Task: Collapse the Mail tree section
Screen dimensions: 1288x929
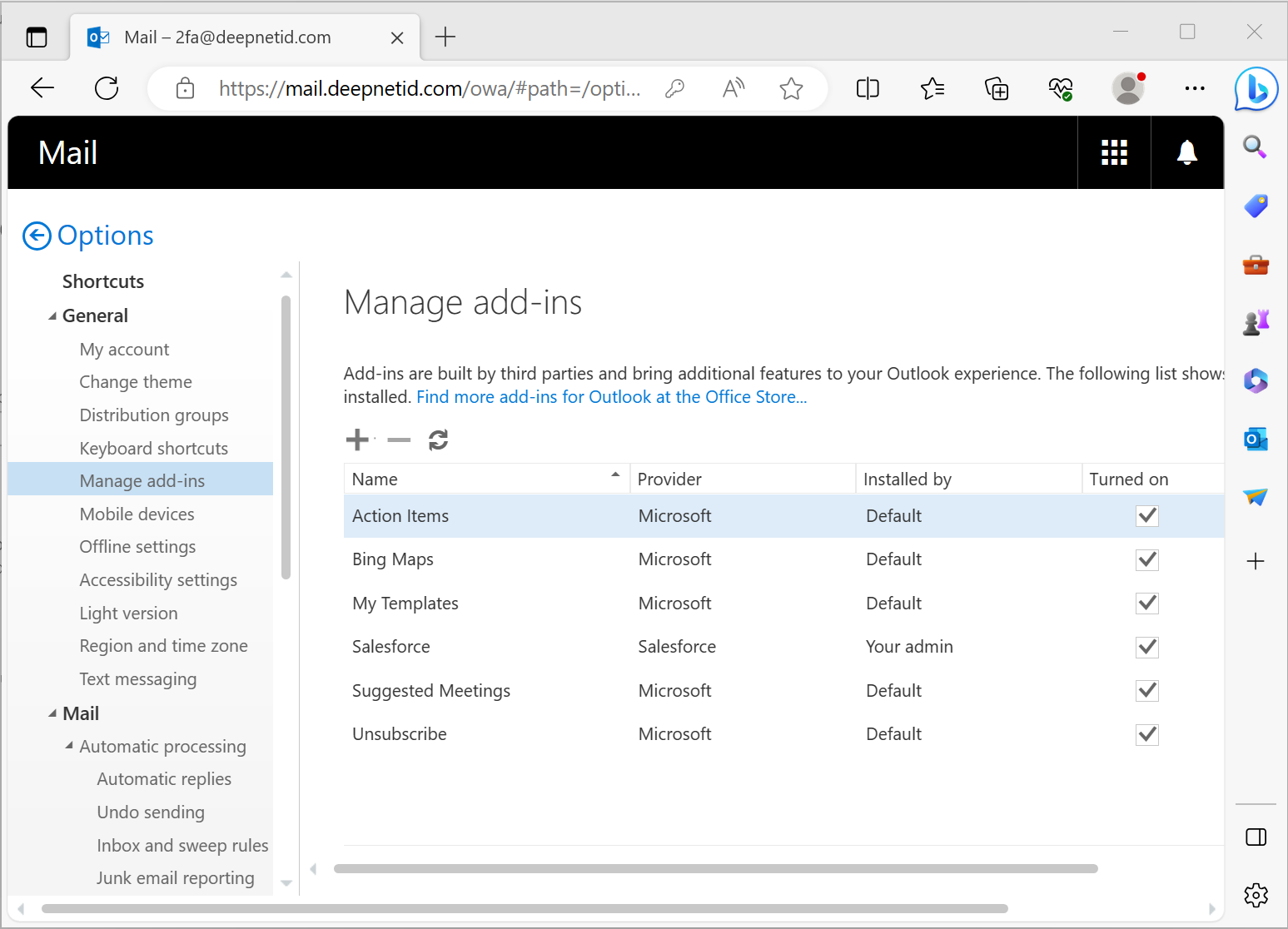Action: (52, 713)
